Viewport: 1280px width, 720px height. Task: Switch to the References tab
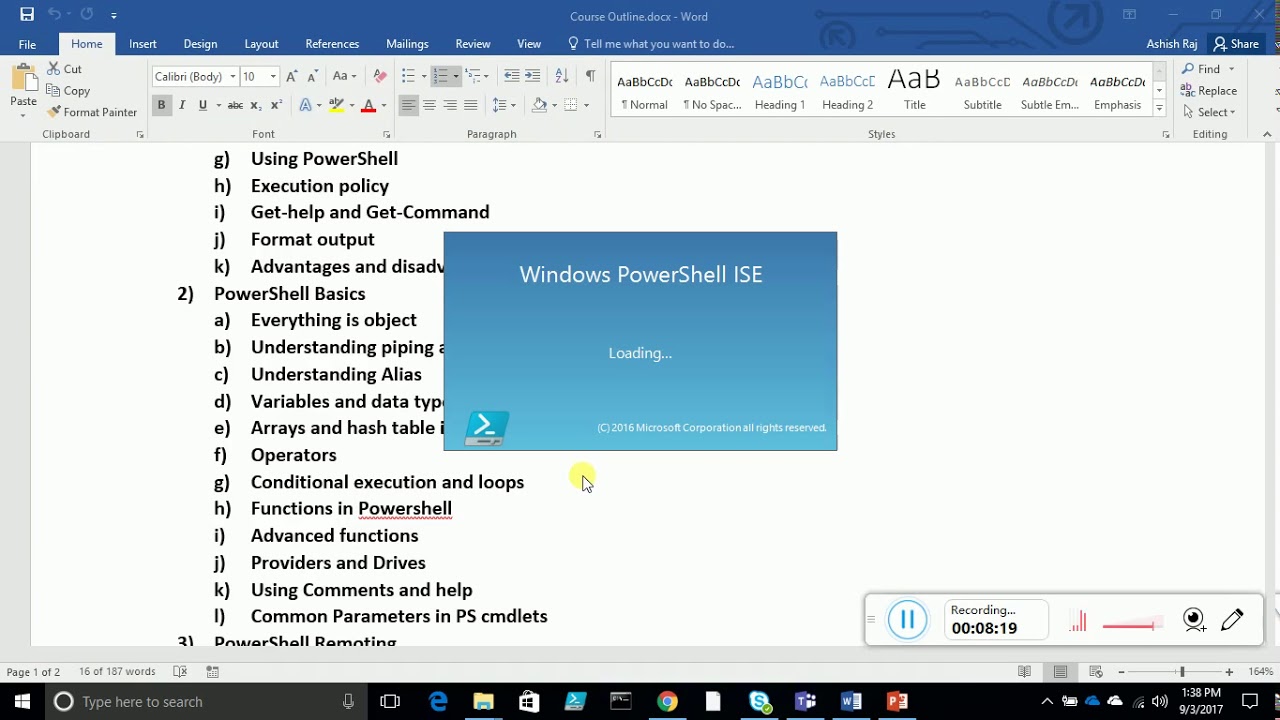[332, 44]
